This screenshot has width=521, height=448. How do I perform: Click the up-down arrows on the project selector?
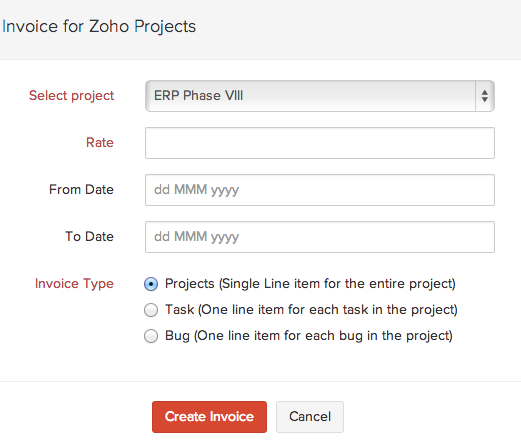pos(485,96)
